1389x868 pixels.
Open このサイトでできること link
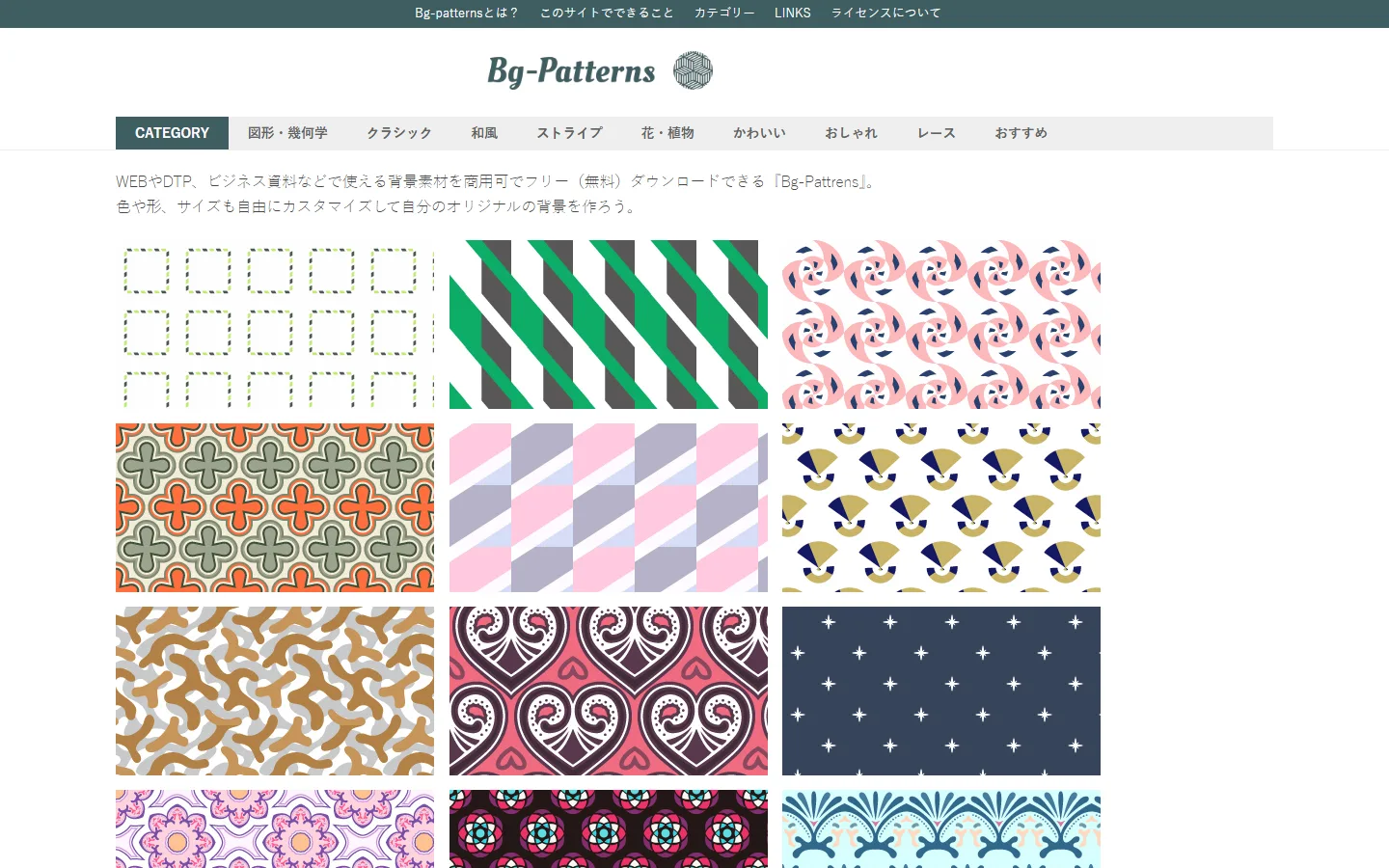click(x=607, y=13)
